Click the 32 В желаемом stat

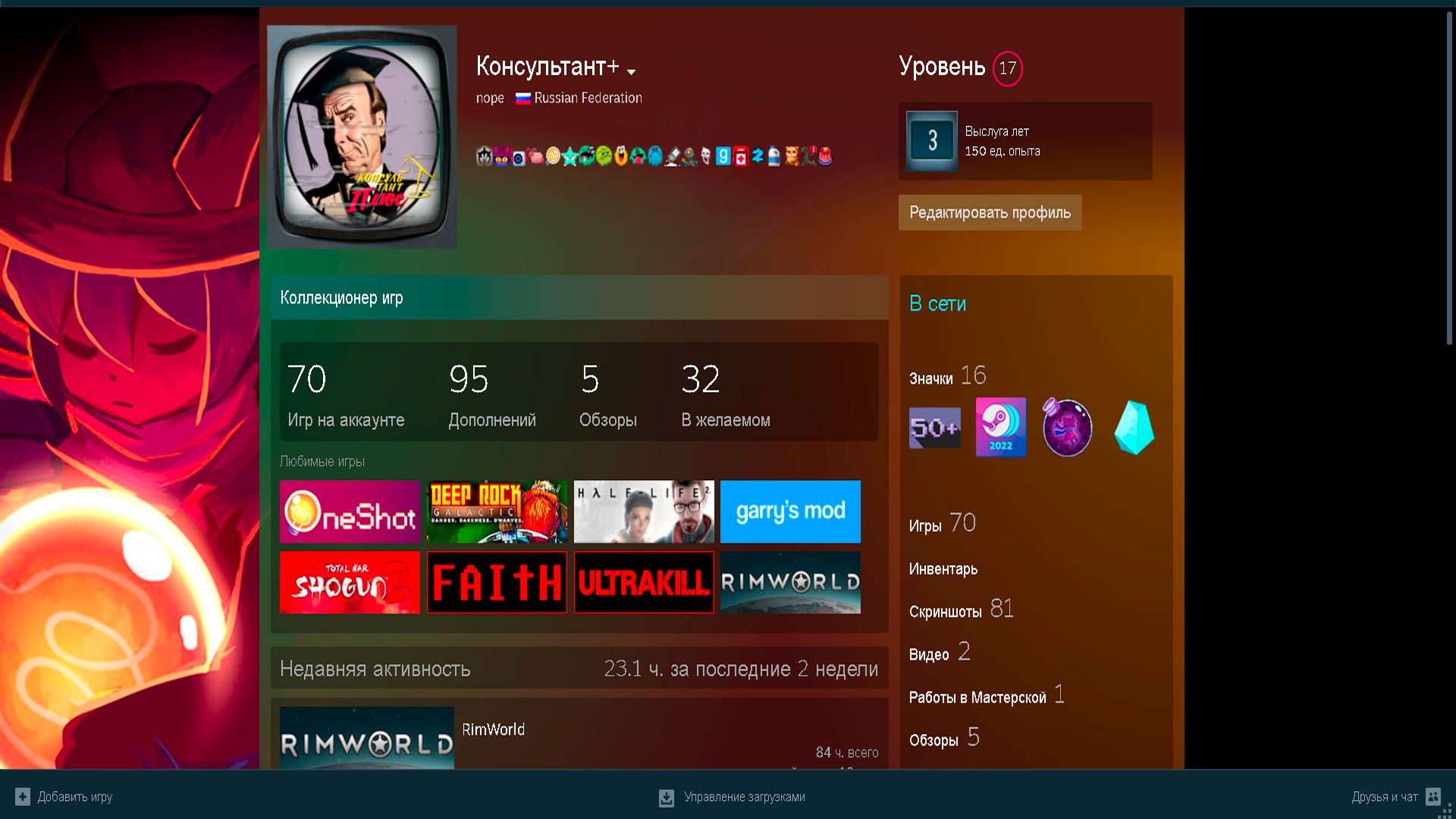coord(726,395)
